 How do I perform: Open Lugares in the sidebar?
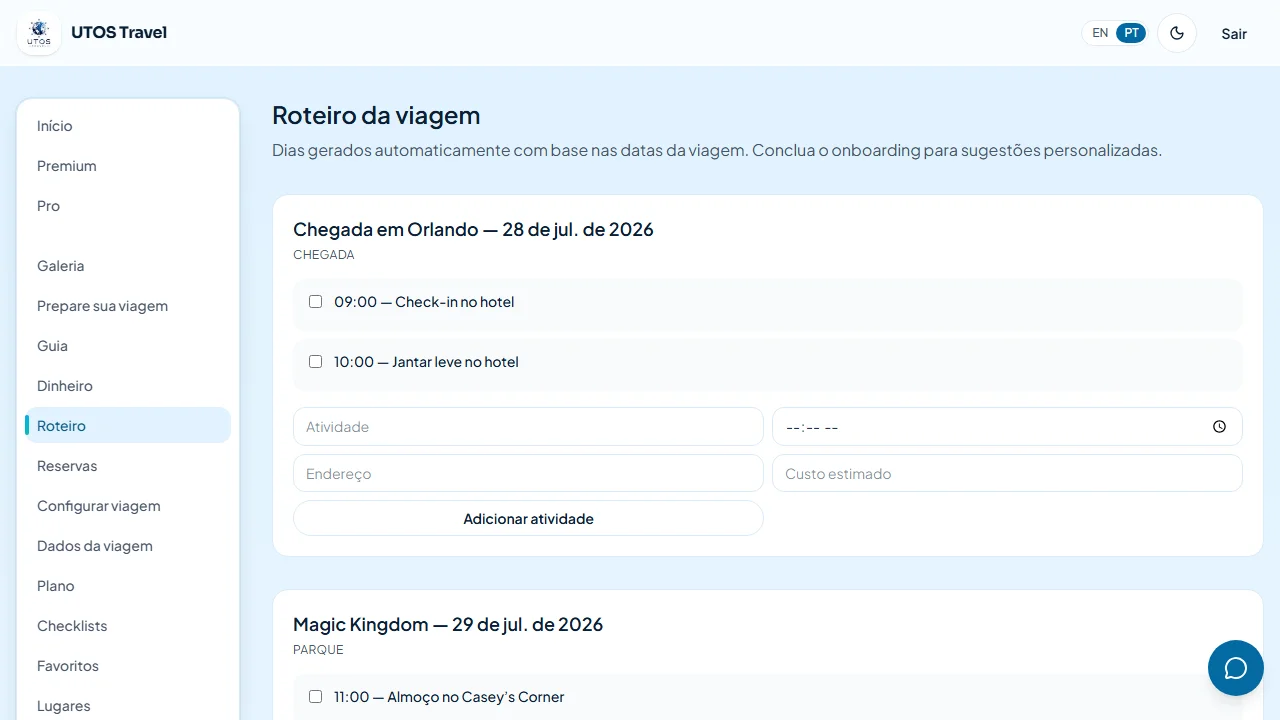128,706
